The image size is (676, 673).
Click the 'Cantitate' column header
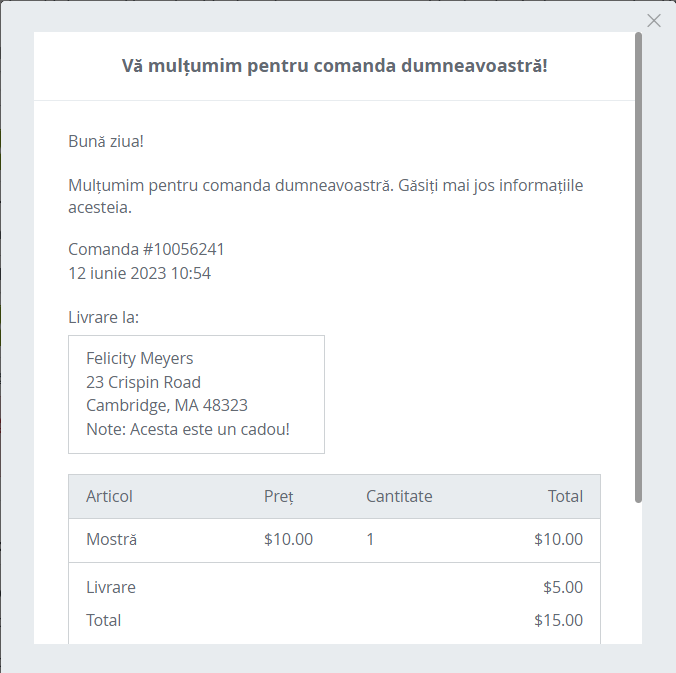(x=399, y=496)
